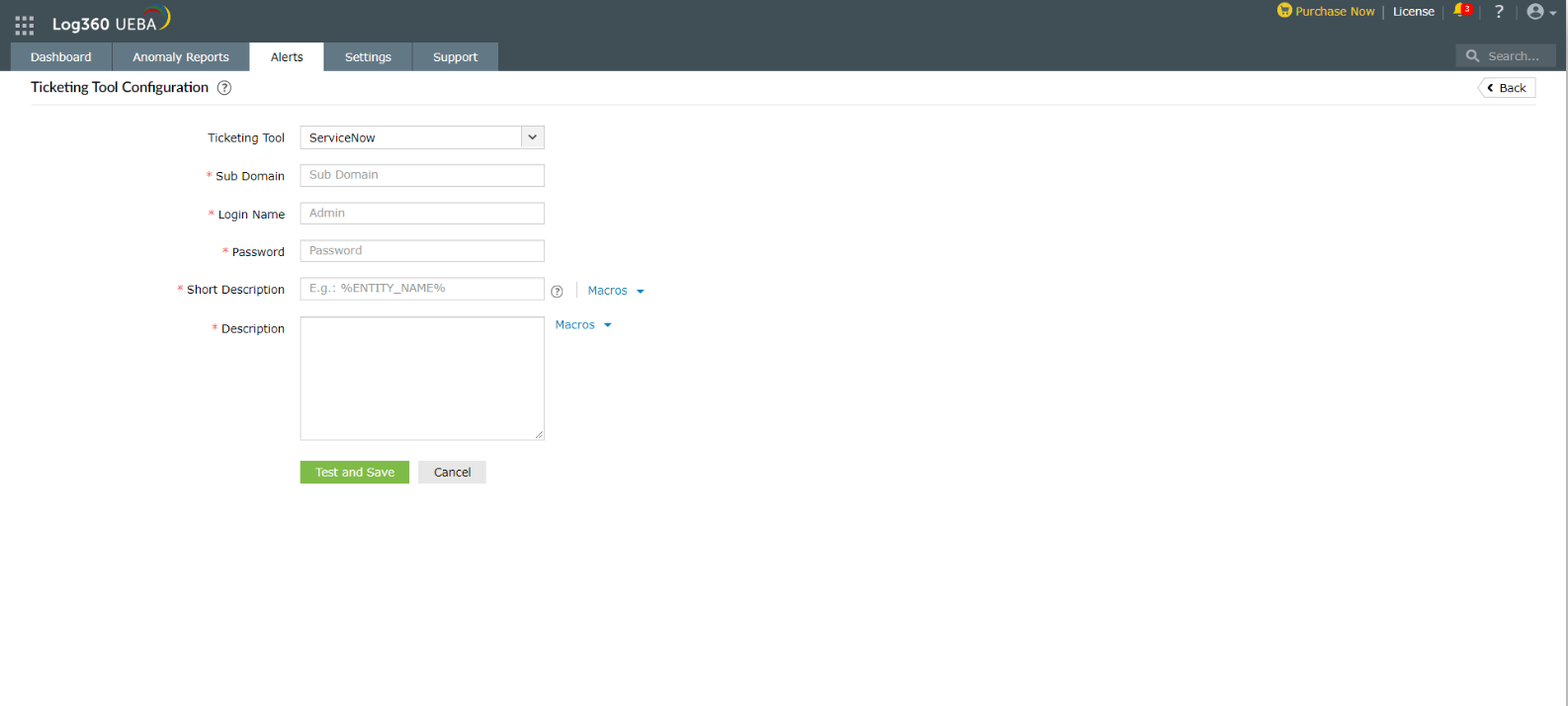Click the Short Description input field

tap(422, 289)
